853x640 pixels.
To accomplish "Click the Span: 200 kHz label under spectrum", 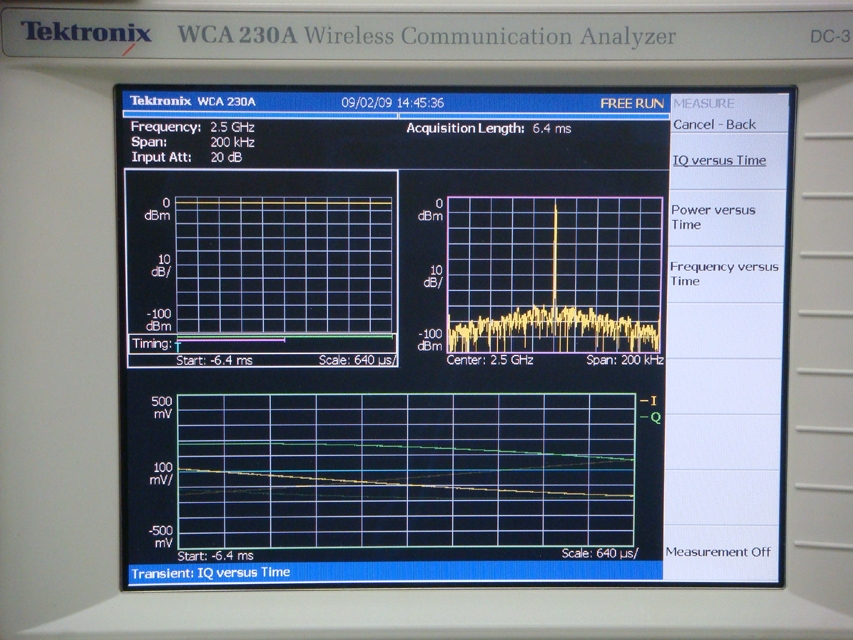I will (x=625, y=360).
